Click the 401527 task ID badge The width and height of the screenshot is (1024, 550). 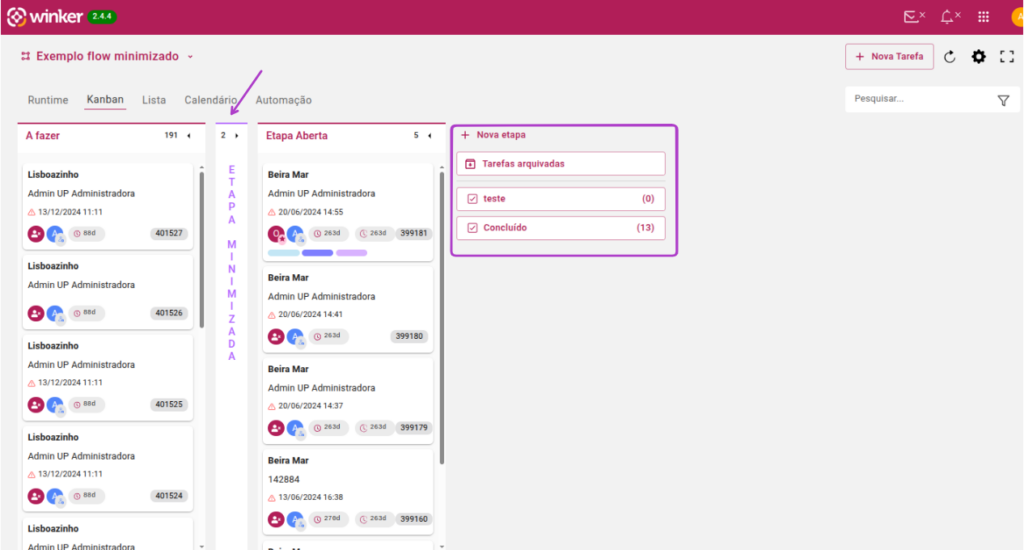169,233
